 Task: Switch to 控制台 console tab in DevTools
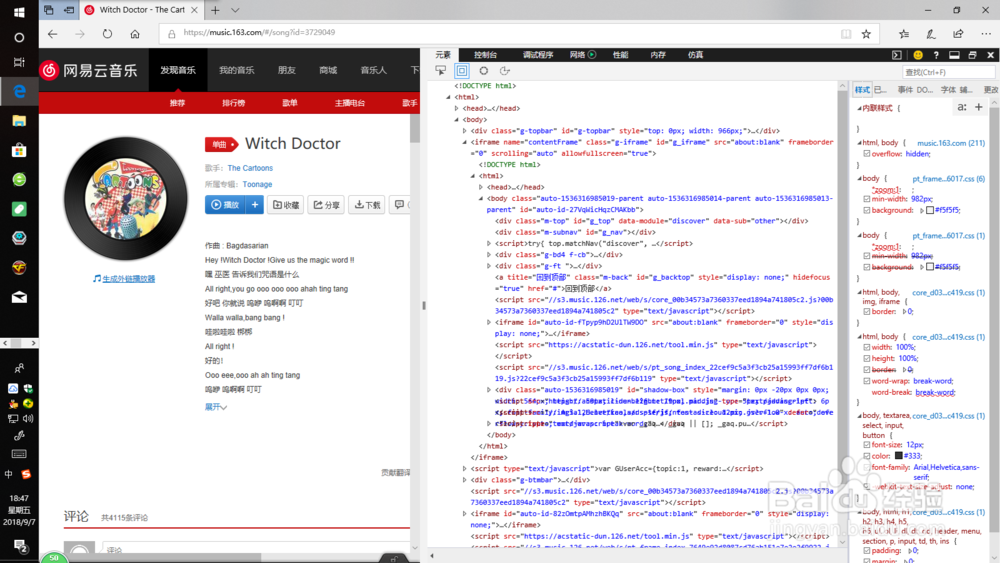point(485,55)
